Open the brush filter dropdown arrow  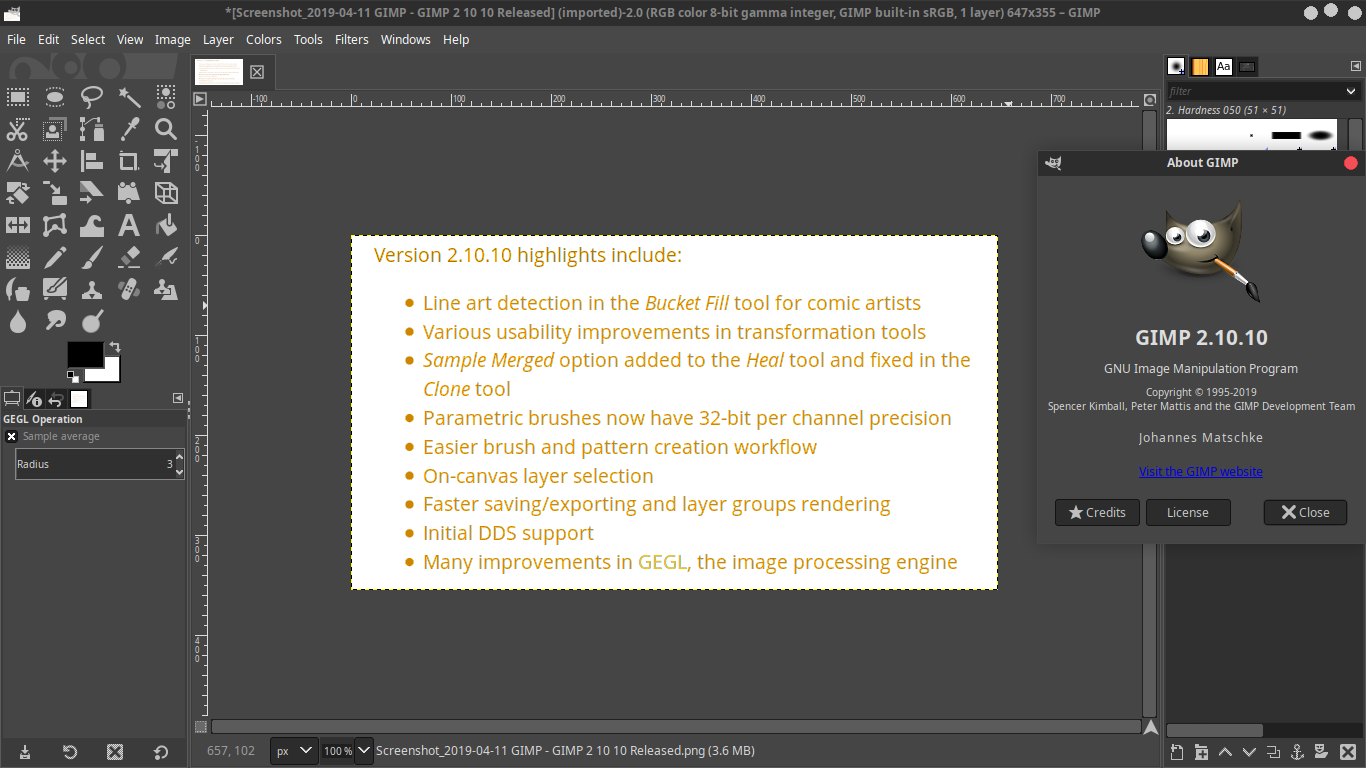(x=1351, y=91)
